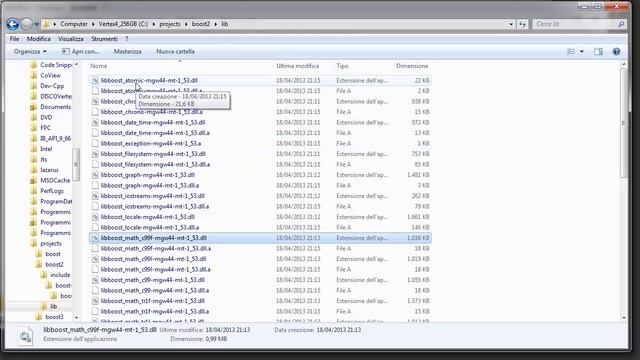This screenshot has width=640, height=360.
Task: Open the ? help menu
Action: pyautogui.click(x=127, y=39)
